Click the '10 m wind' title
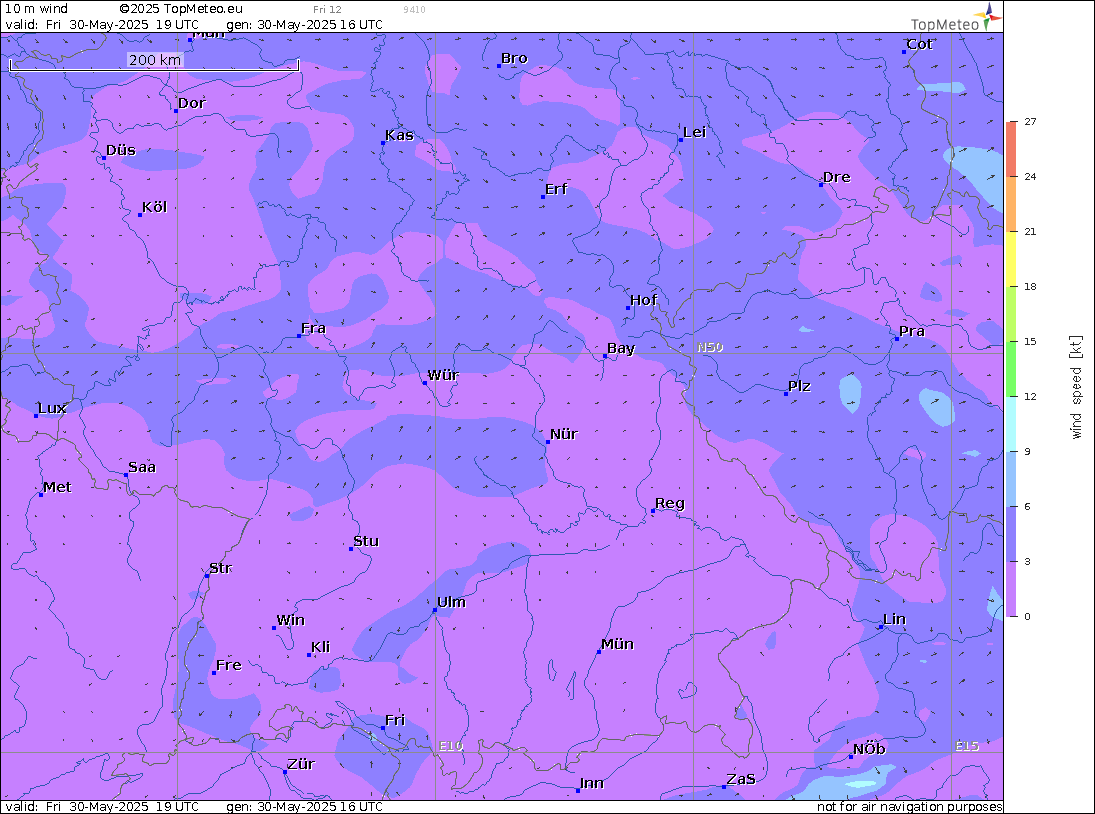This screenshot has width=1095, height=814. point(36,8)
